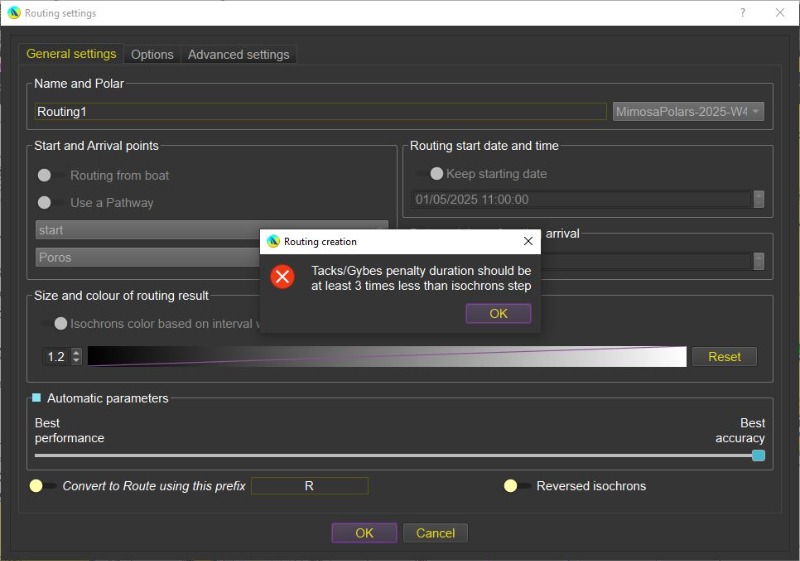Toggle Reversed isochrons switch
This screenshot has height=561, width=800.
[x=516, y=486]
